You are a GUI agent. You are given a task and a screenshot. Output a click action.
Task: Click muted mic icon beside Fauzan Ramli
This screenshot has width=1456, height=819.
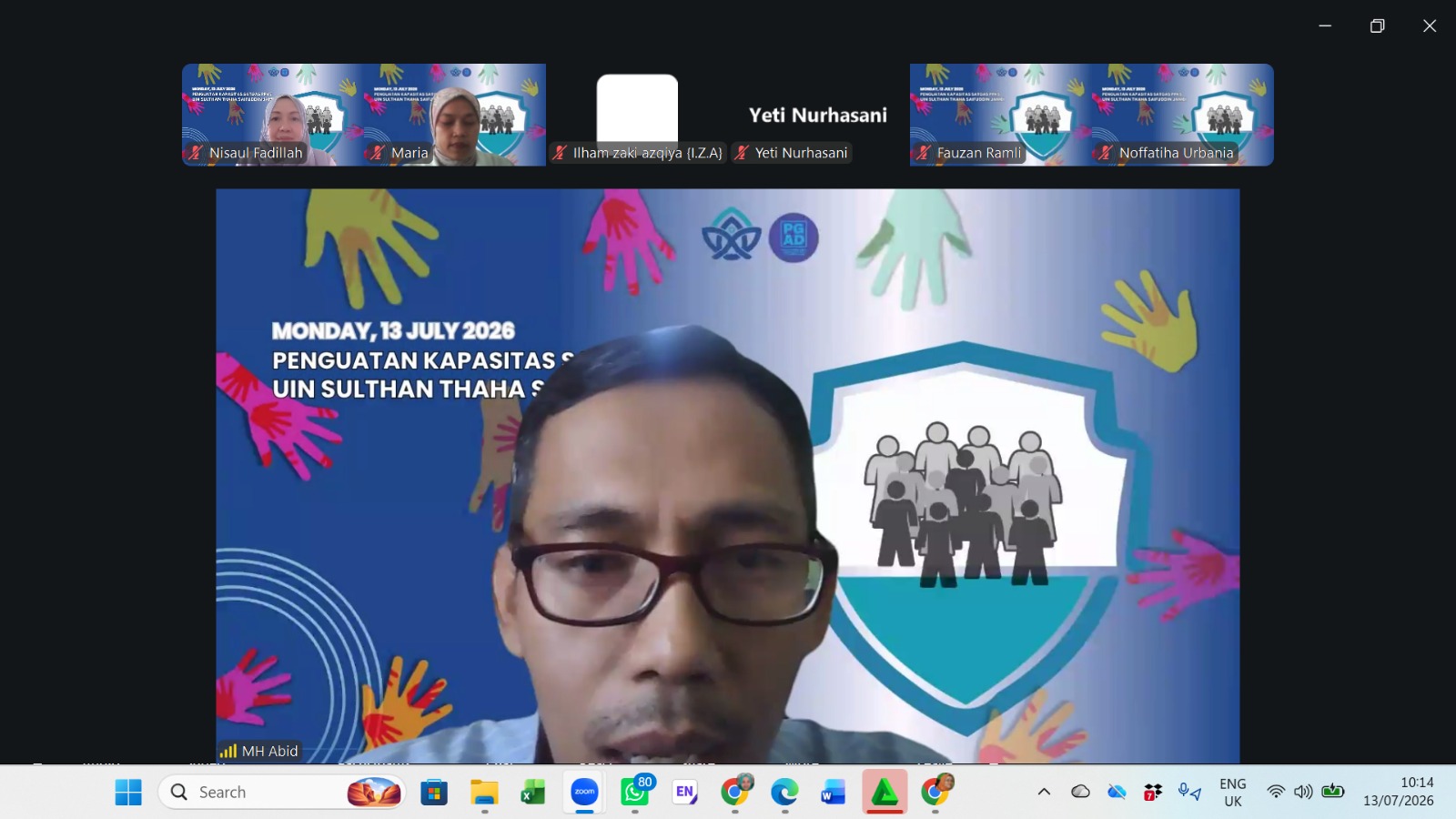924,153
